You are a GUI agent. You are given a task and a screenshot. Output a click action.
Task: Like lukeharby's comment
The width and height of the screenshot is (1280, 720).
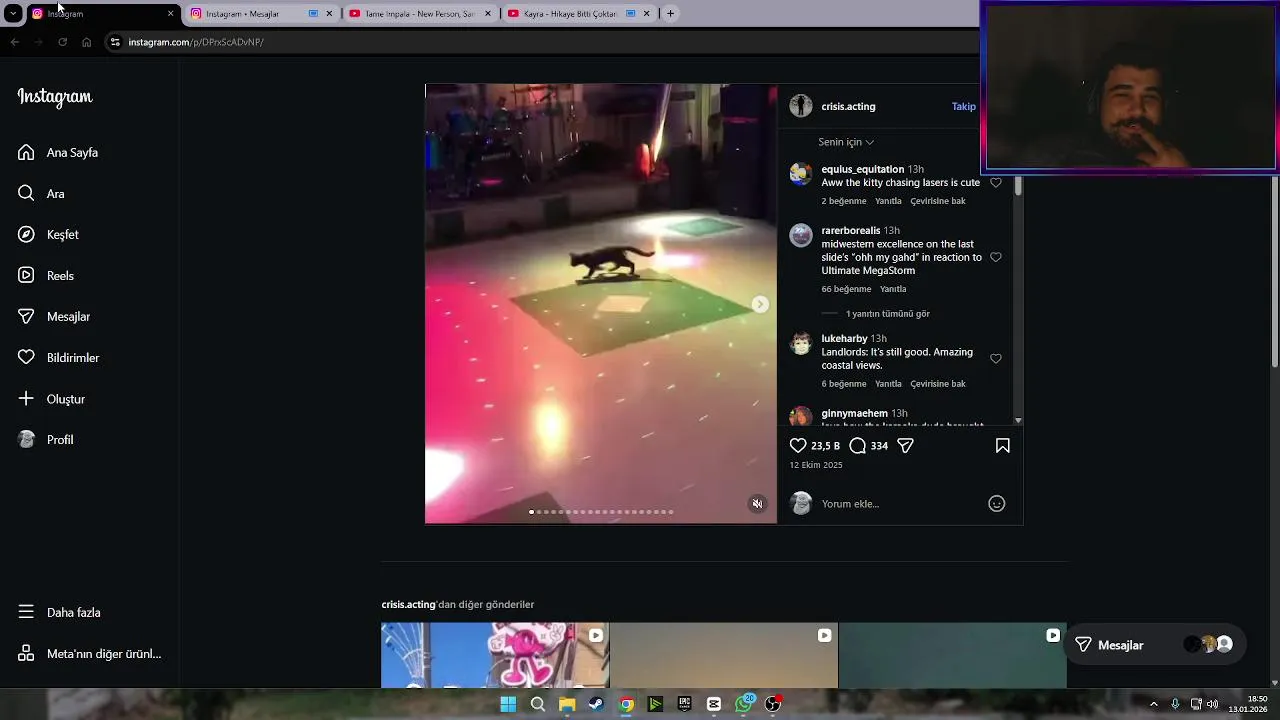click(996, 359)
